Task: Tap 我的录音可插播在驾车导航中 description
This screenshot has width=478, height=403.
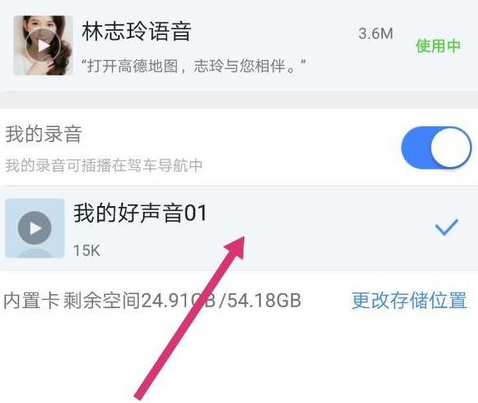Action: (x=104, y=165)
